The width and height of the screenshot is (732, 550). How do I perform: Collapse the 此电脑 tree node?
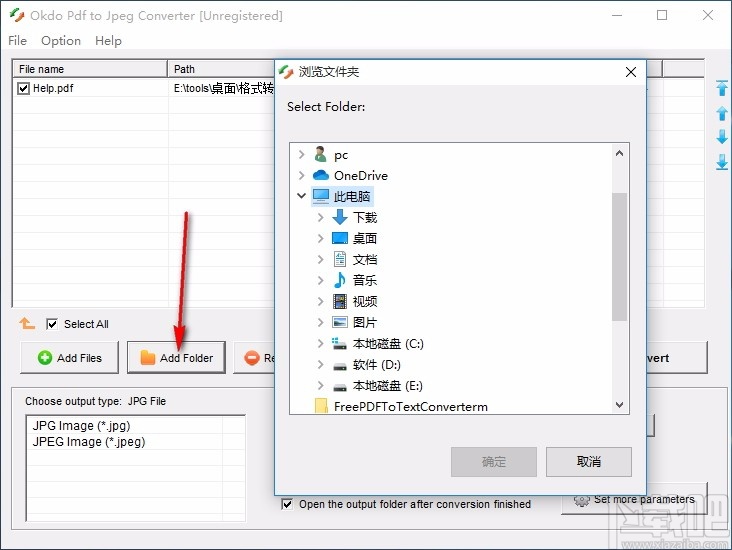[x=302, y=196]
